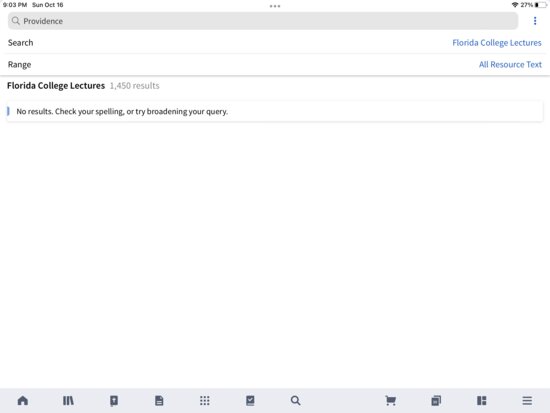Open the Library books icon
Viewport: 550px width, 413px height.
click(x=68, y=400)
